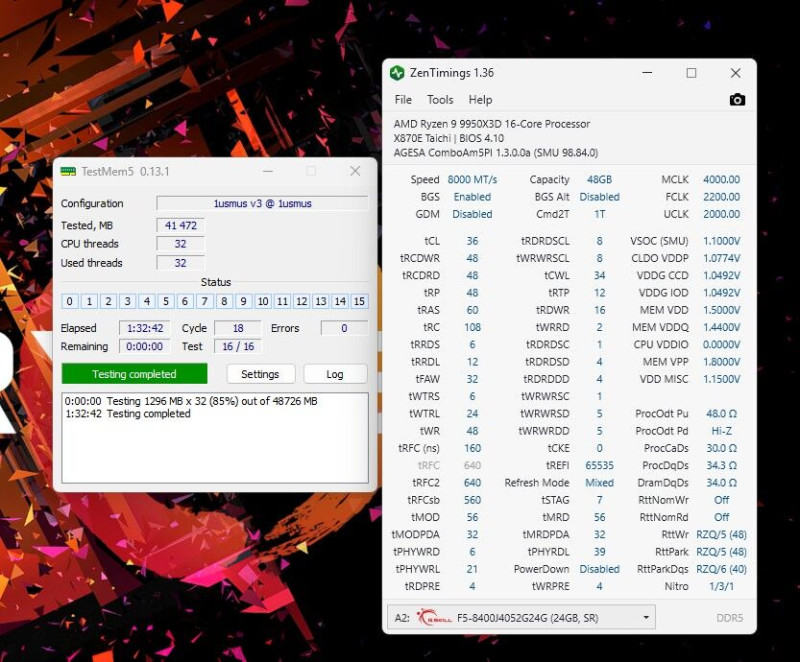Open the Tools menu in ZenTimings
Image resolution: width=800 pixels, height=662 pixels.
pyautogui.click(x=440, y=99)
